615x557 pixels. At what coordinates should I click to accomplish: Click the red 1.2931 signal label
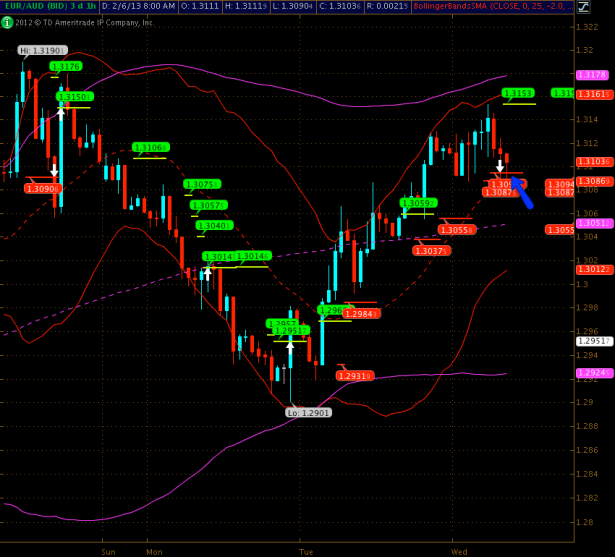point(355,376)
